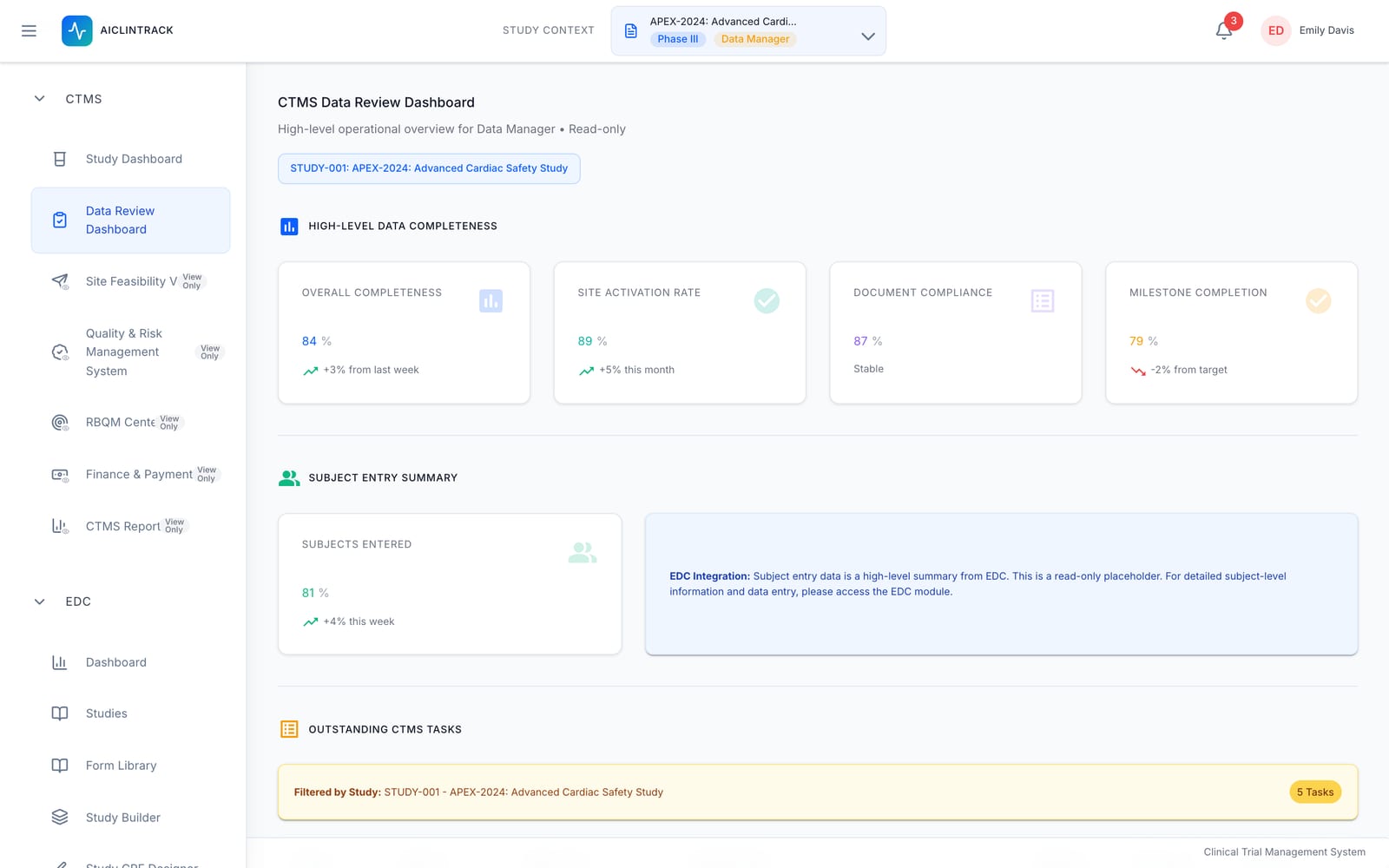Open the notifications bell
The height and width of the screenshot is (868, 1389).
1224,30
